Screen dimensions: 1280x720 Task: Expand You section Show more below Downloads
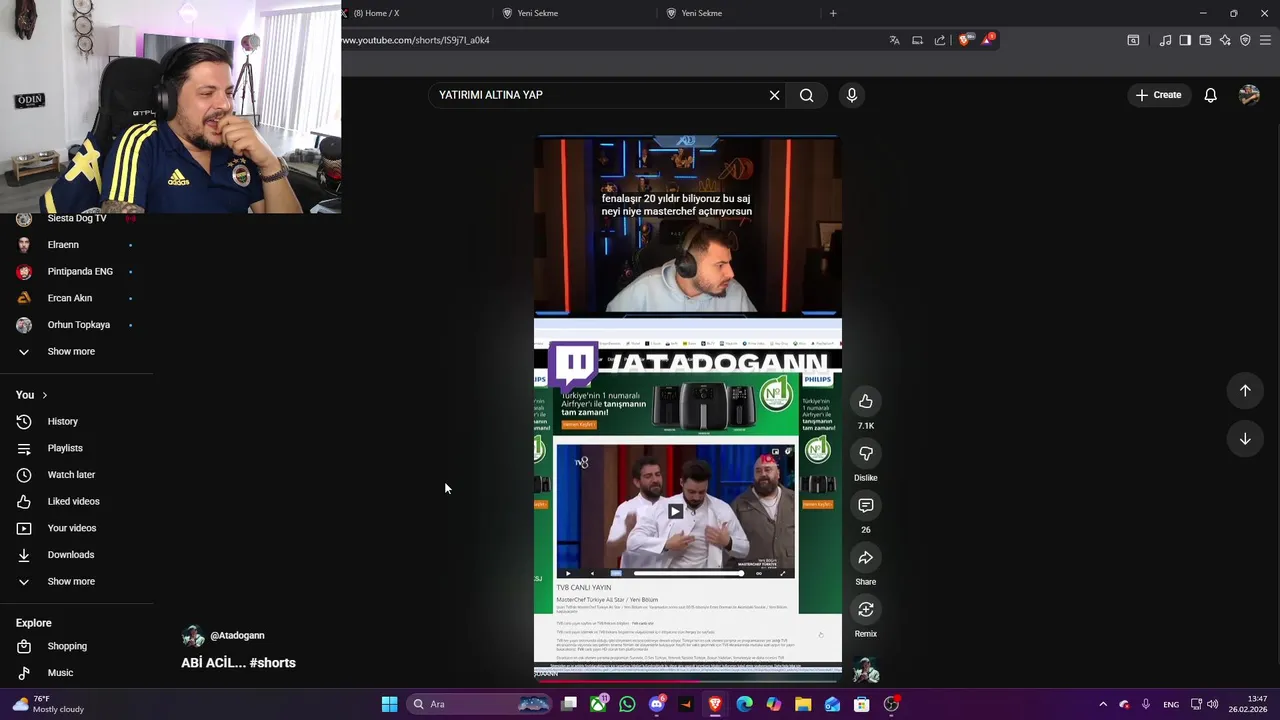[x=76, y=582]
